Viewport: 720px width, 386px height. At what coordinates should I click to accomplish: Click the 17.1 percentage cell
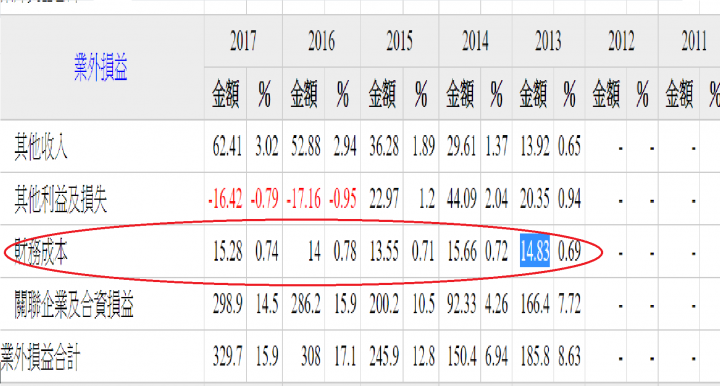coord(346,356)
